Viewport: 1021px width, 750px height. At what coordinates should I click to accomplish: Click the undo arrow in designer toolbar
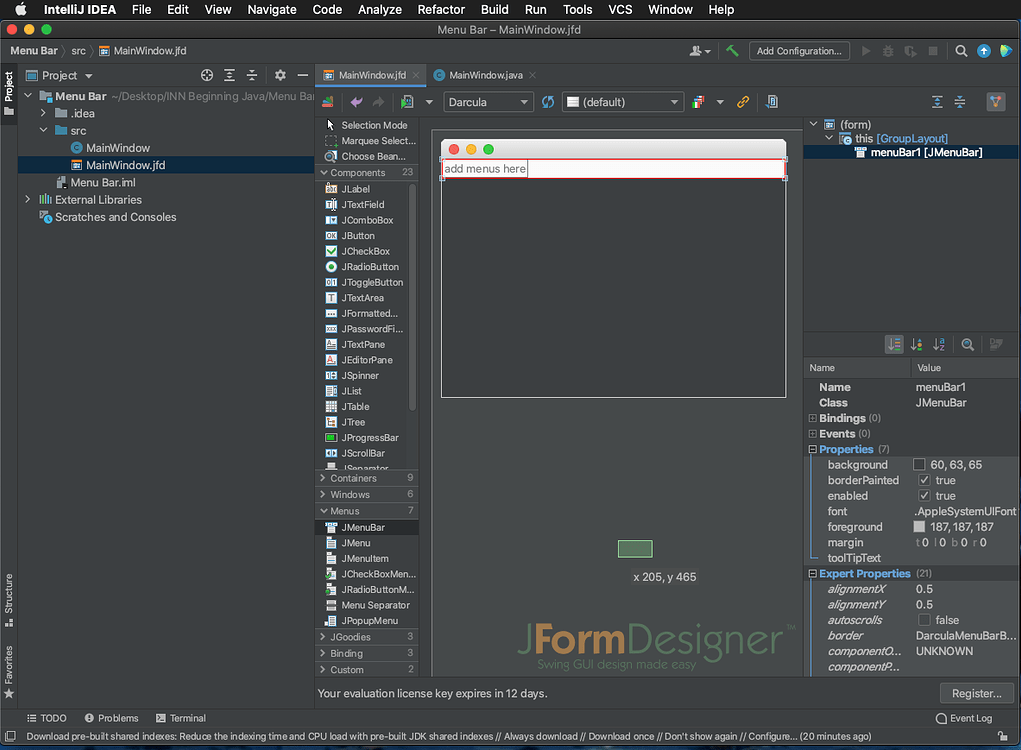pyautogui.click(x=356, y=102)
